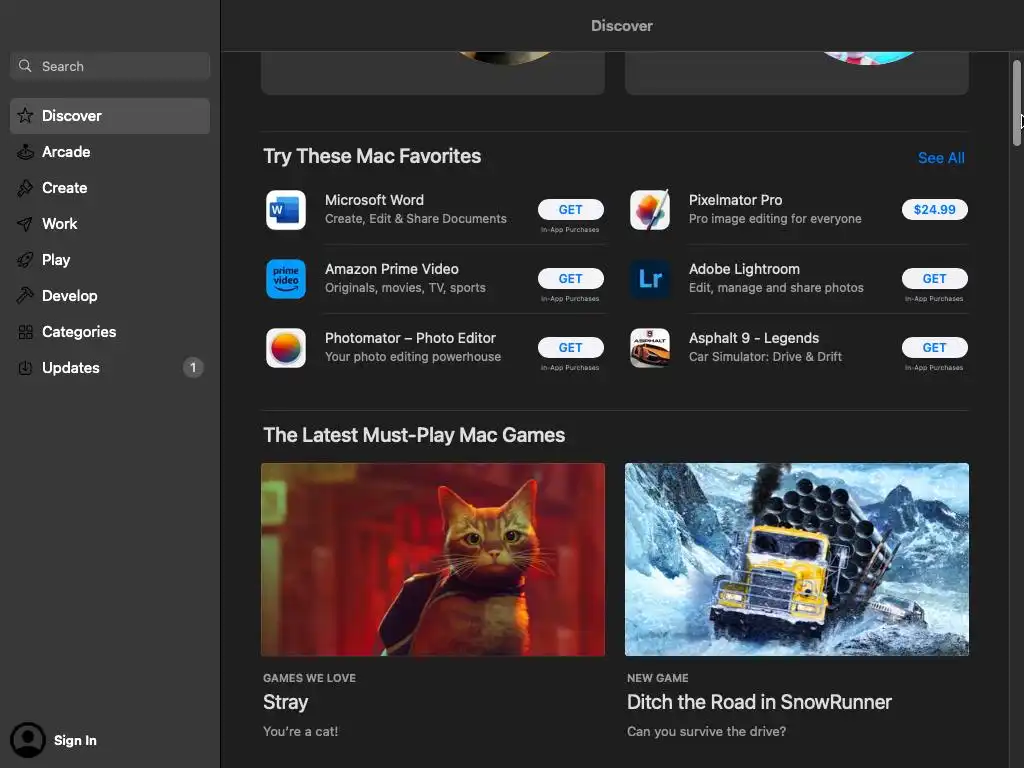Open the Develop section
The image size is (1024, 768).
pos(110,296)
